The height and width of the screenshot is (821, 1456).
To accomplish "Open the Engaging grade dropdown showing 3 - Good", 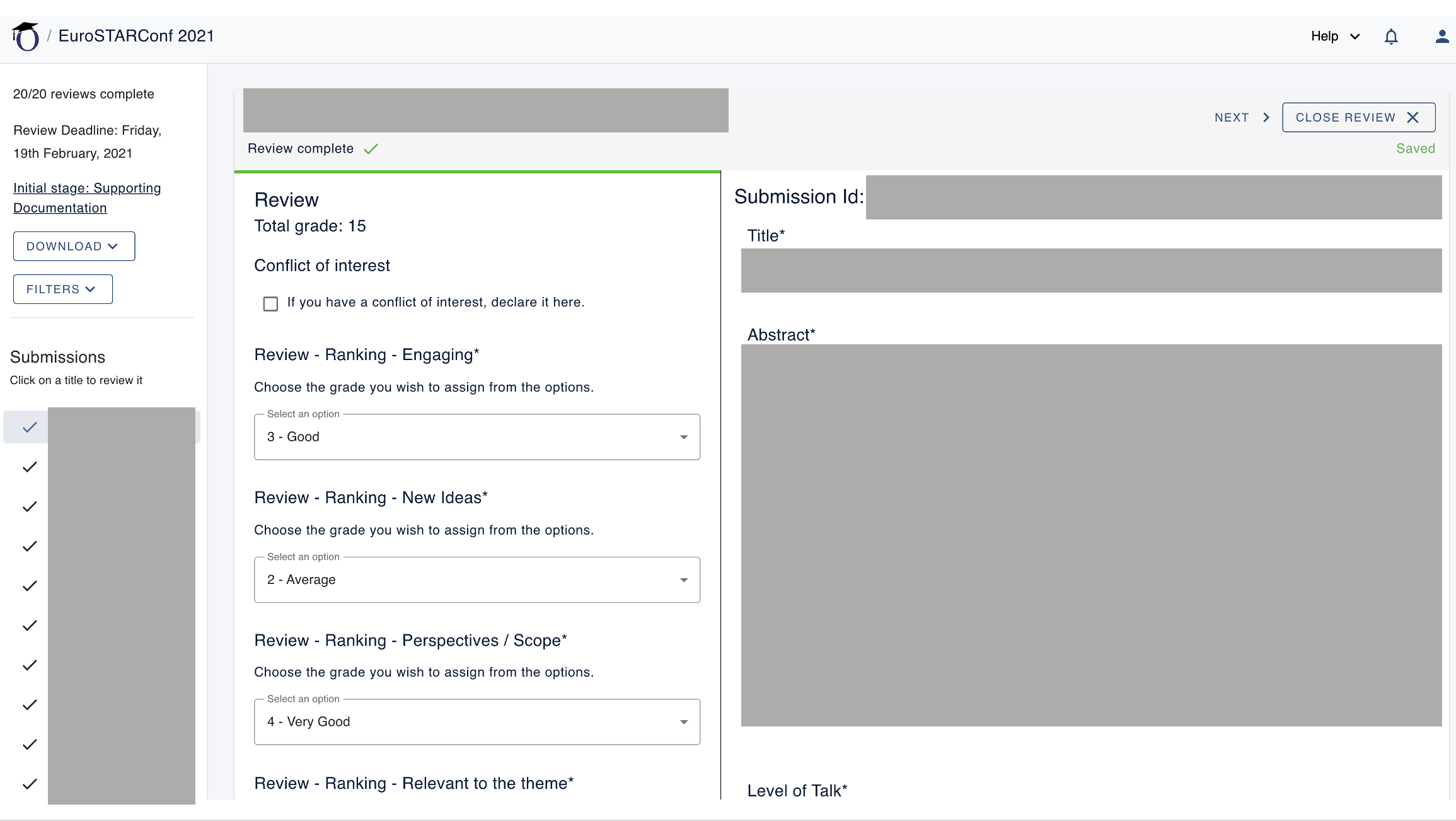I will coord(477,437).
